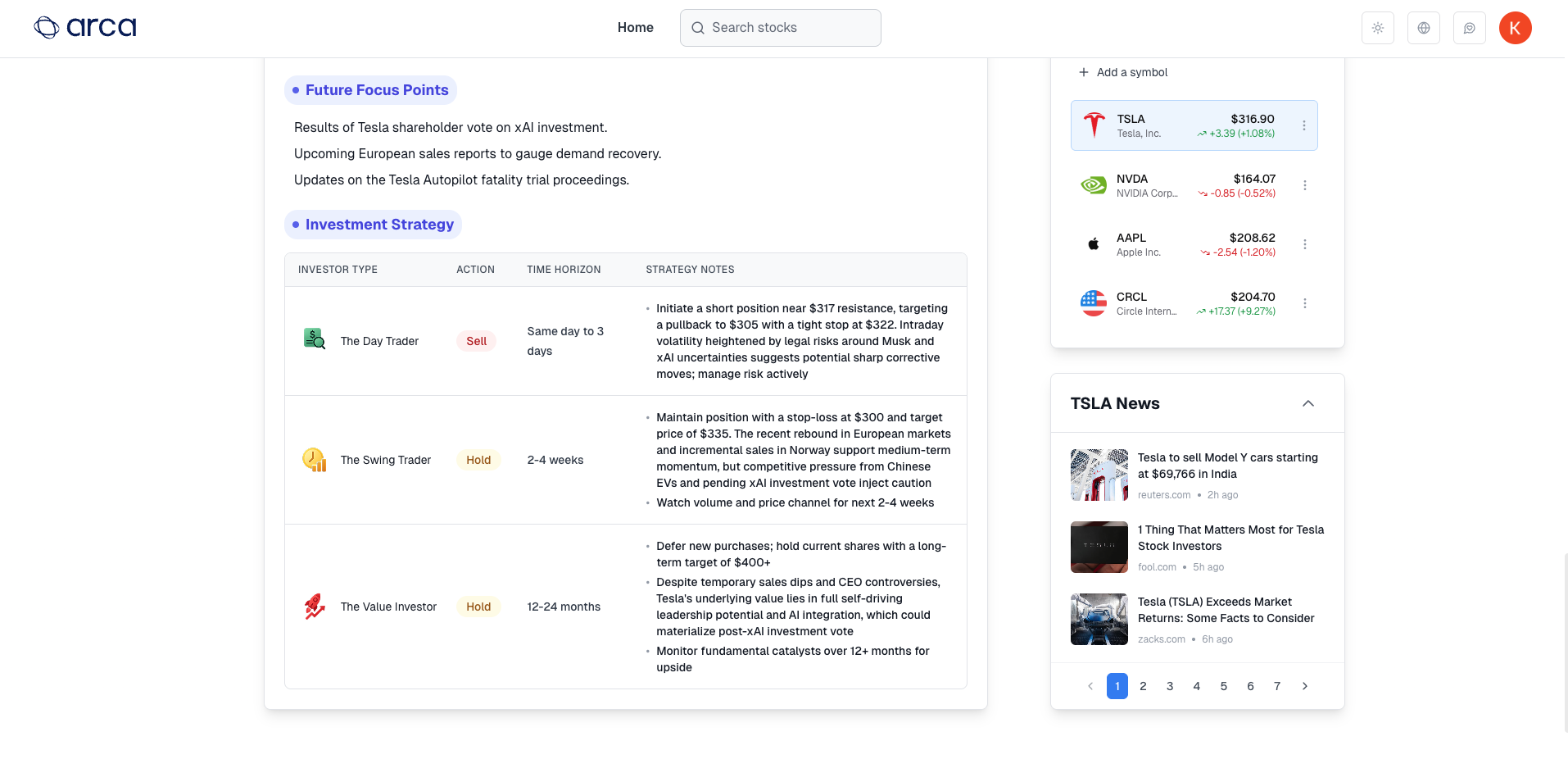Click the zacks.com article thumbnail
This screenshot has width=1568, height=759.
[x=1099, y=619]
